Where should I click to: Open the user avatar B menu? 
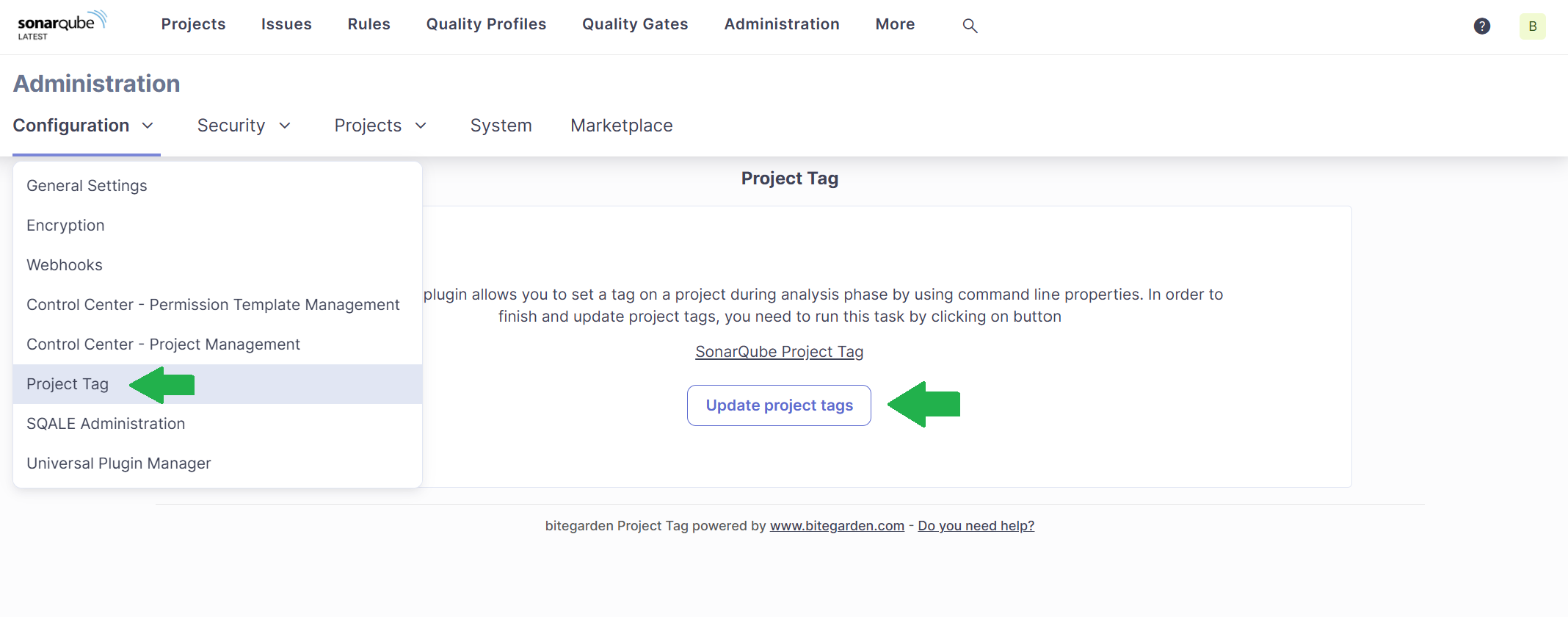1532,26
